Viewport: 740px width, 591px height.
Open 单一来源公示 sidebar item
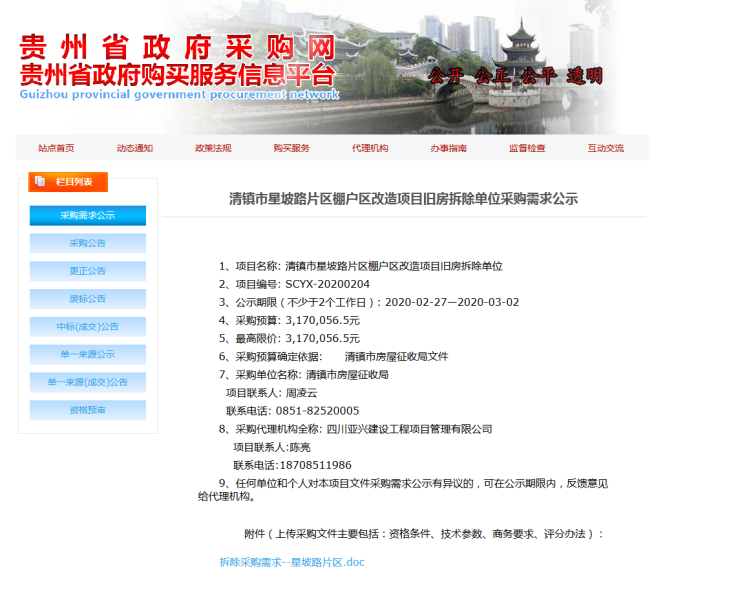[88, 355]
